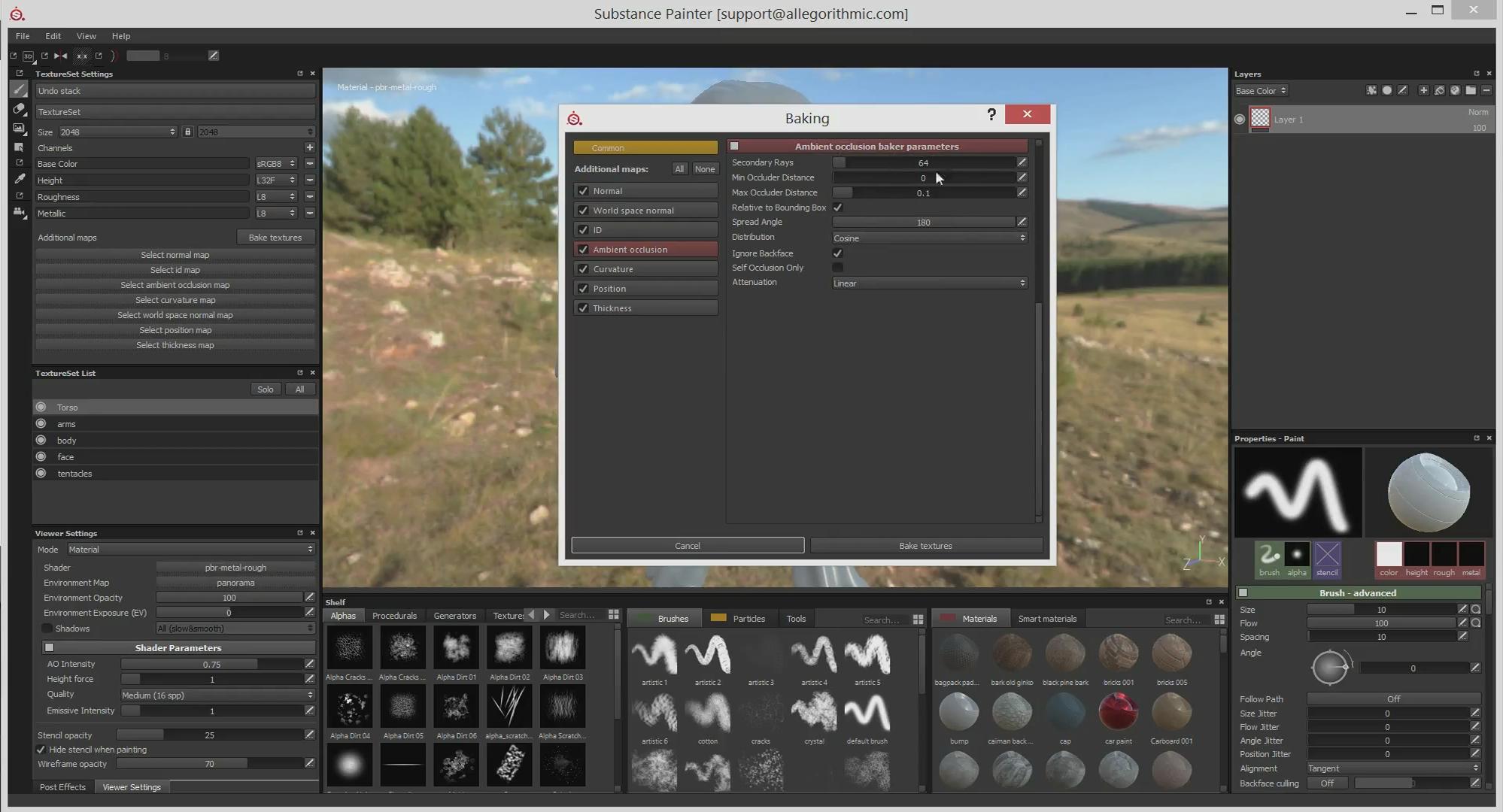Adjust the Secondary Rays slider
The width and height of the screenshot is (1503, 812).
pyautogui.click(x=923, y=163)
